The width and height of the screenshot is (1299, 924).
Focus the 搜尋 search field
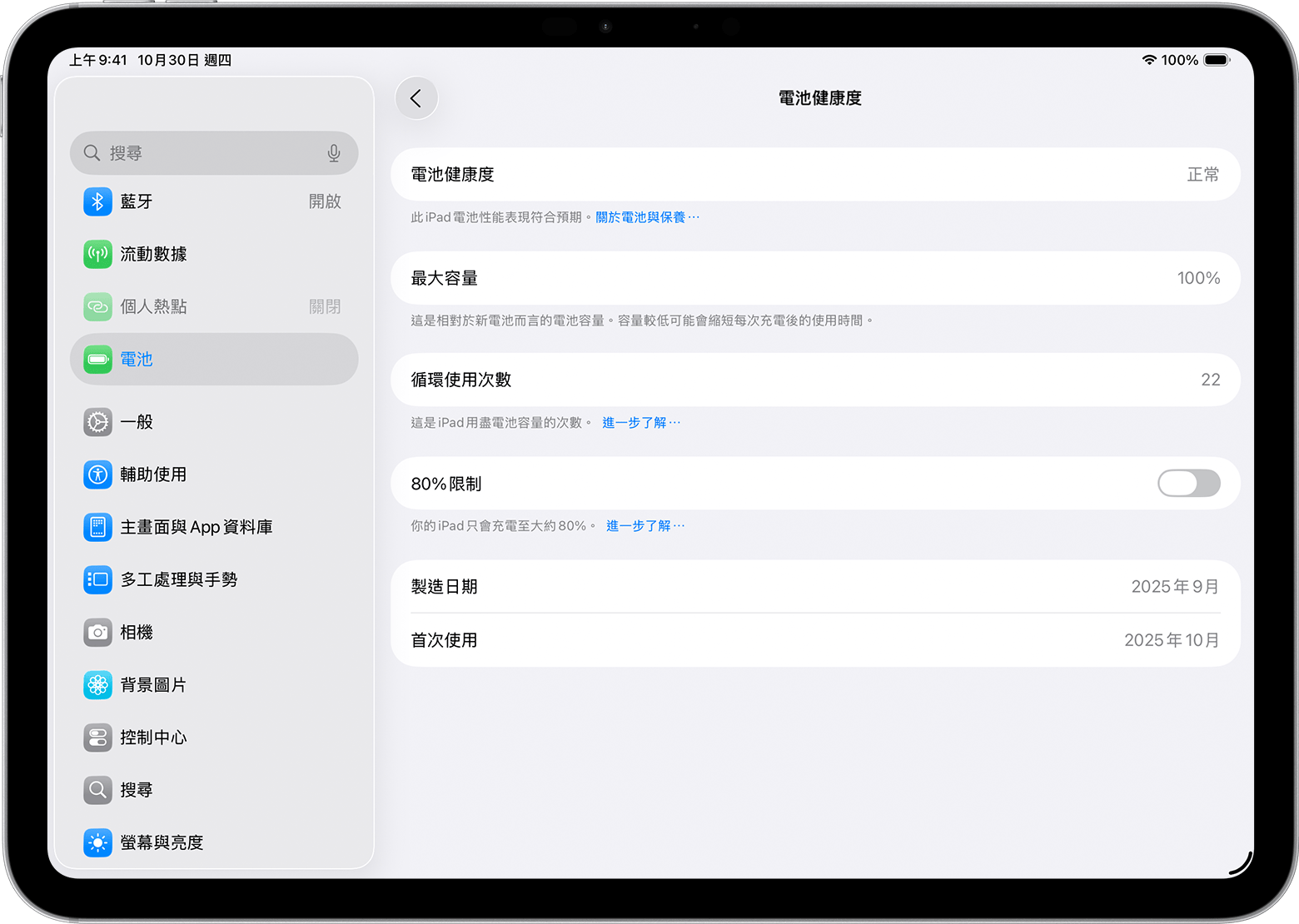pyautogui.click(x=214, y=153)
